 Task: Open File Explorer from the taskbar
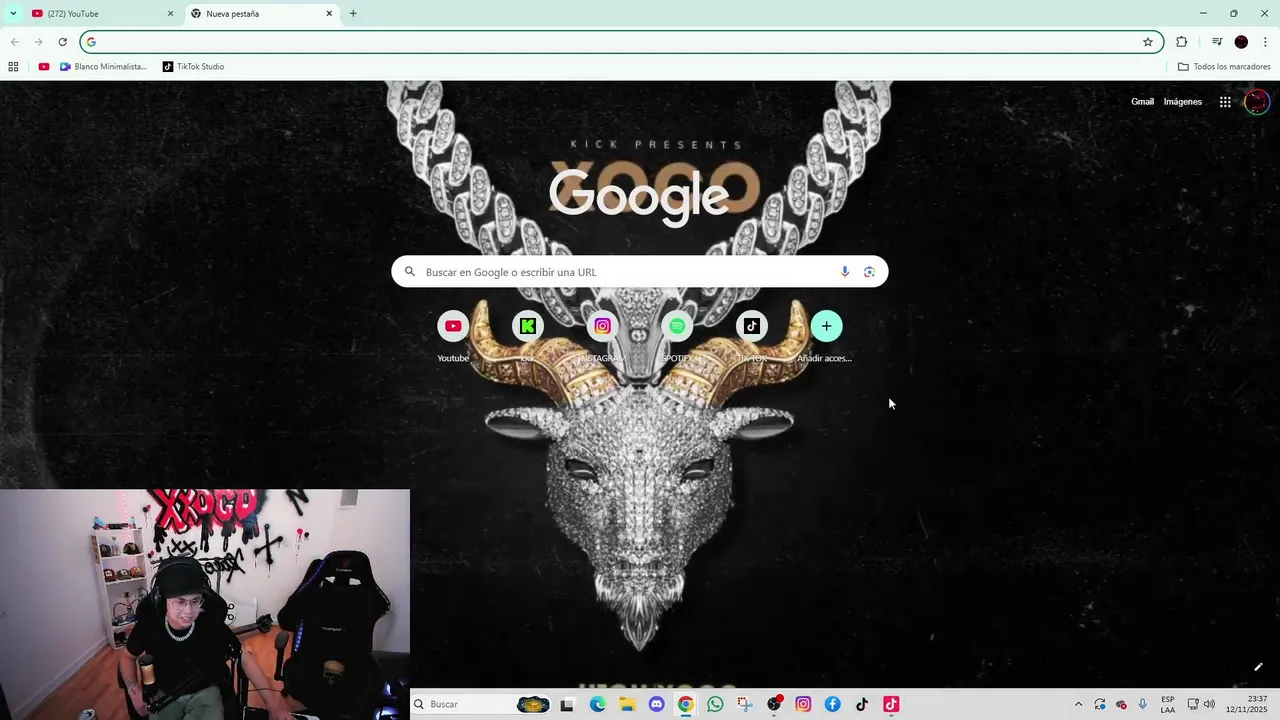[x=627, y=704]
